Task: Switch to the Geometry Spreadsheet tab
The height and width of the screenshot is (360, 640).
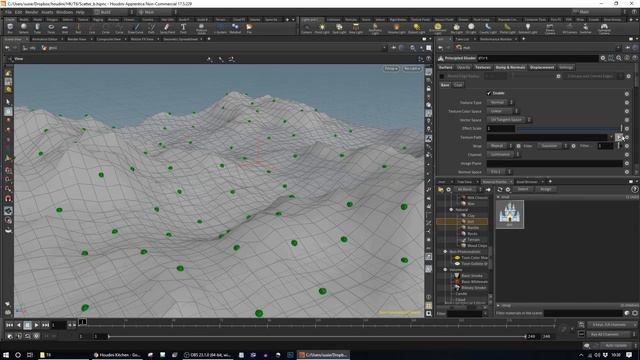Action: (x=180, y=39)
